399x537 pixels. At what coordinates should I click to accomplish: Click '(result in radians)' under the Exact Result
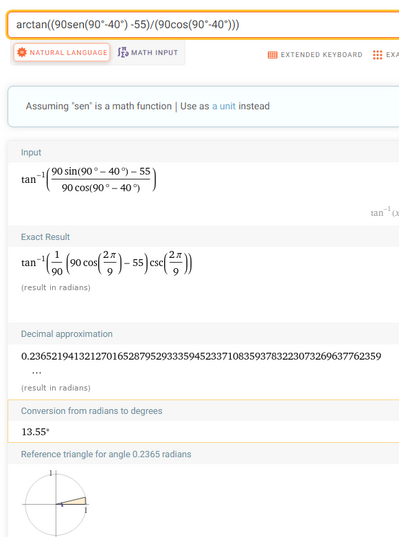pyautogui.click(x=56, y=287)
